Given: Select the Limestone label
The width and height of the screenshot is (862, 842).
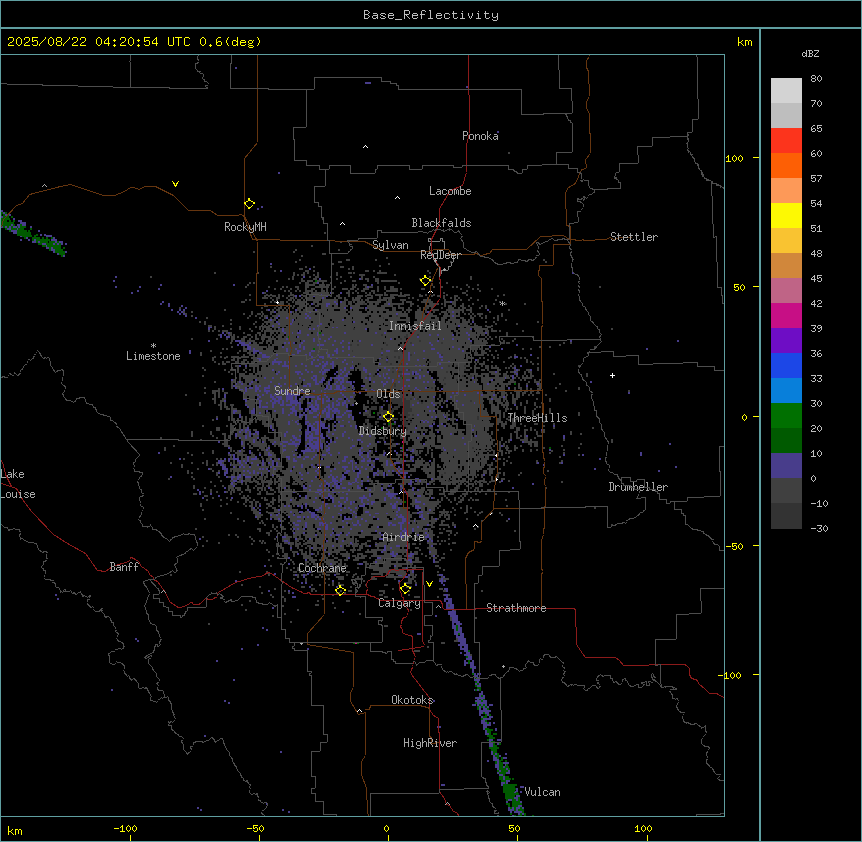Looking at the screenshot, I should pyautogui.click(x=153, y=356).
